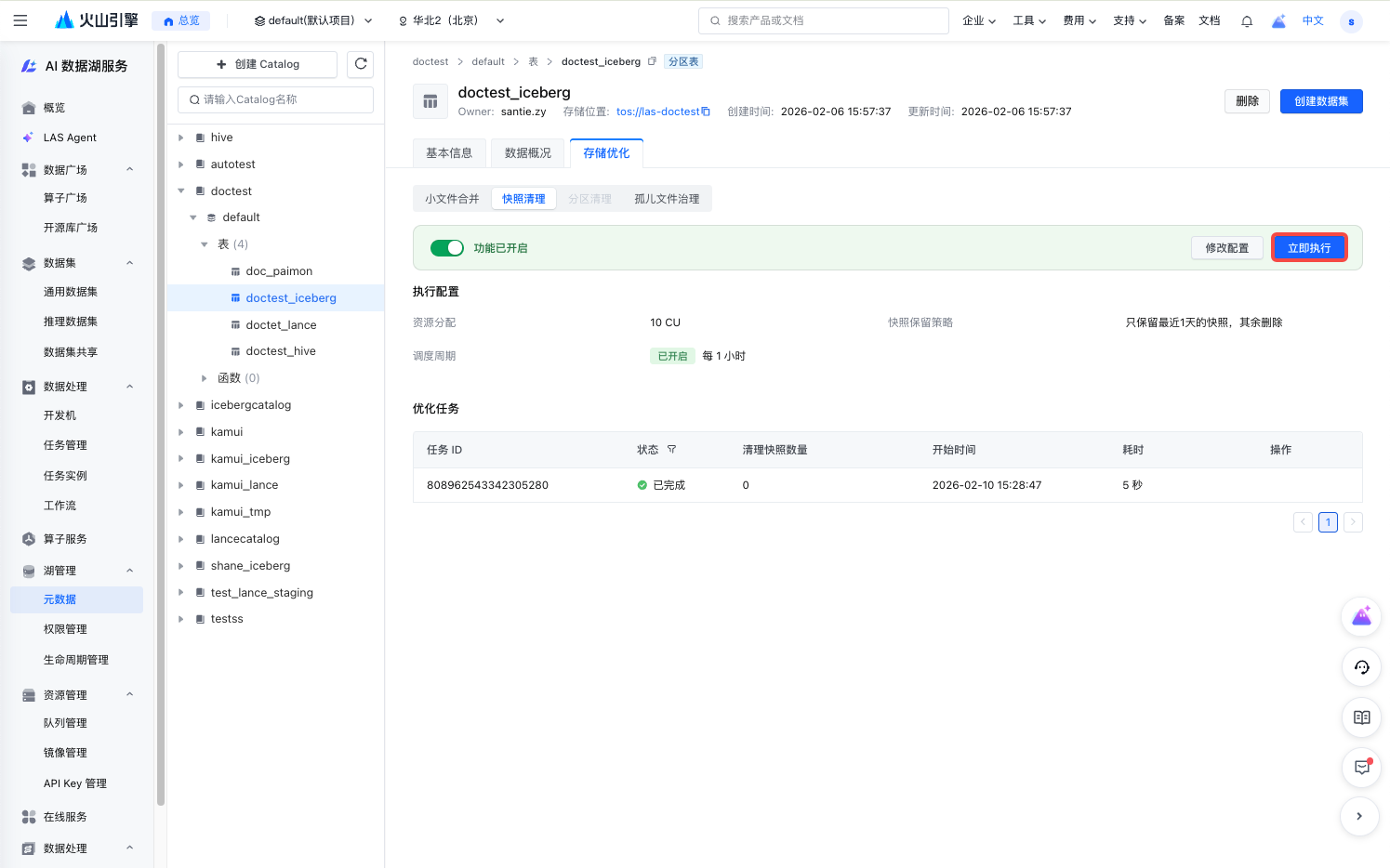Click the feedback message floating icon

coord(1361,768)
